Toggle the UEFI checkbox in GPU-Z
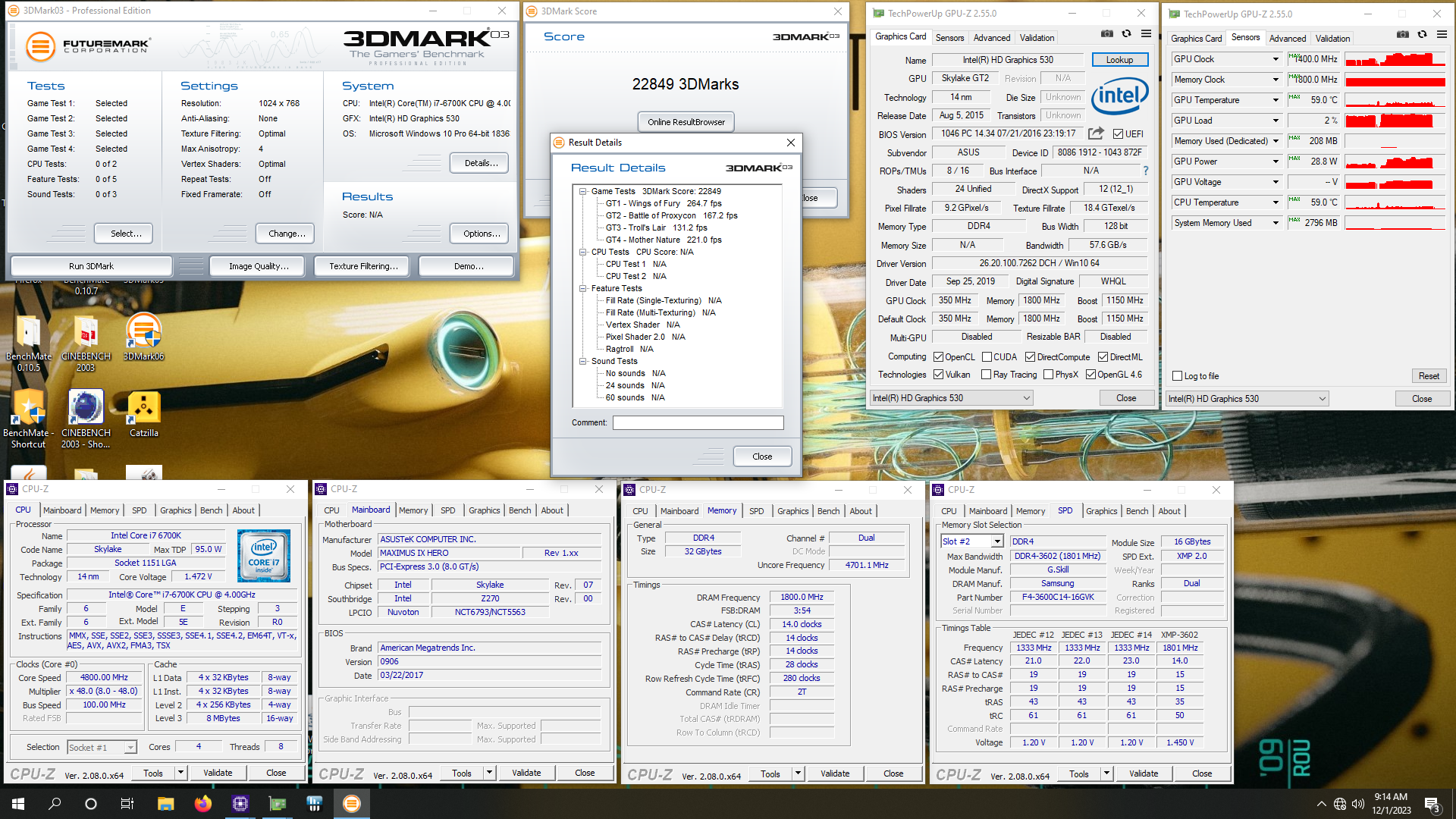The height and width of the screenshot is (819, 1456). 1118,134
